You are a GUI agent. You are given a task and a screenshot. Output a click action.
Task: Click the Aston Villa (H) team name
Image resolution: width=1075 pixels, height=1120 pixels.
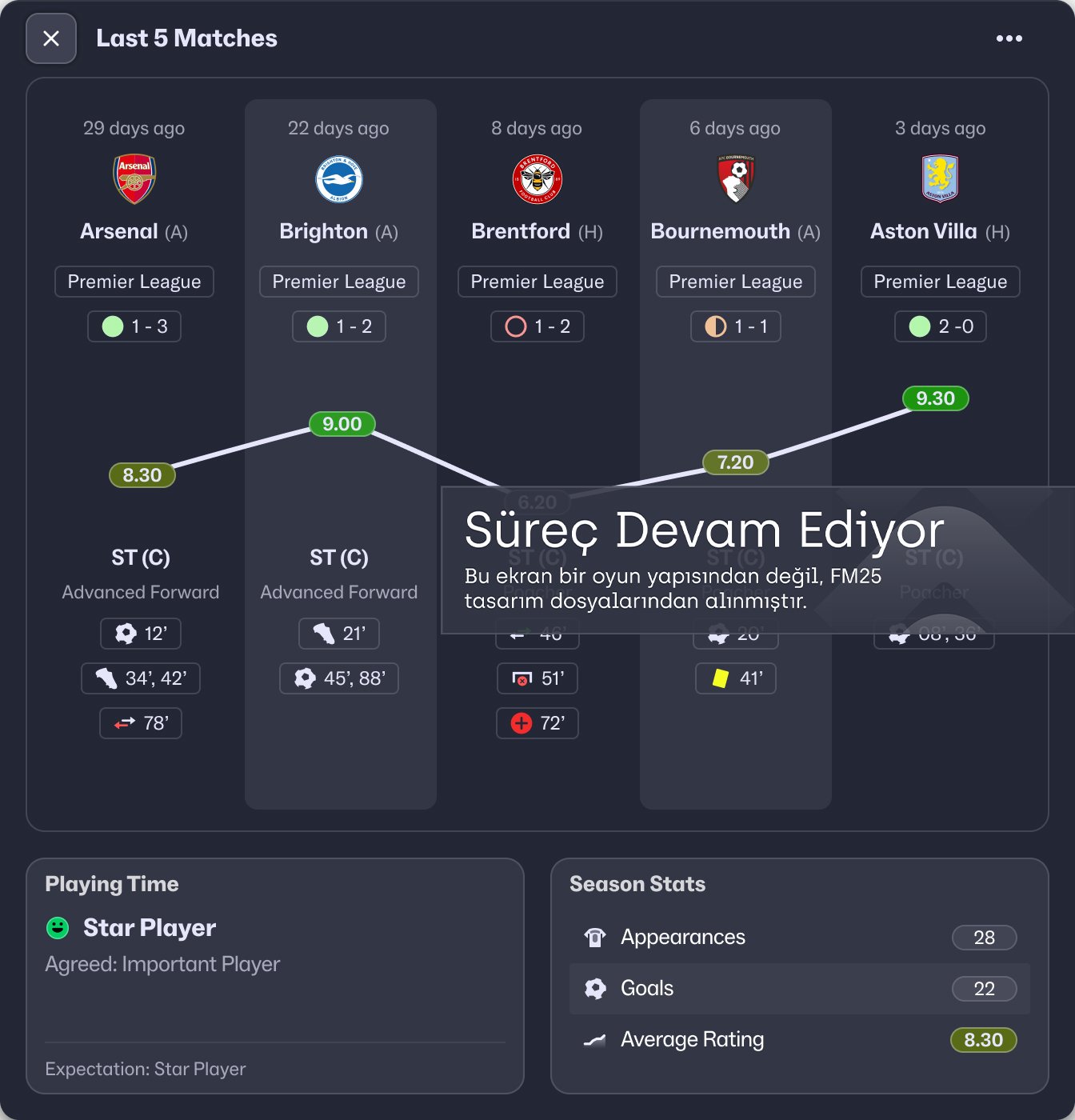click(x=941, y=231)
